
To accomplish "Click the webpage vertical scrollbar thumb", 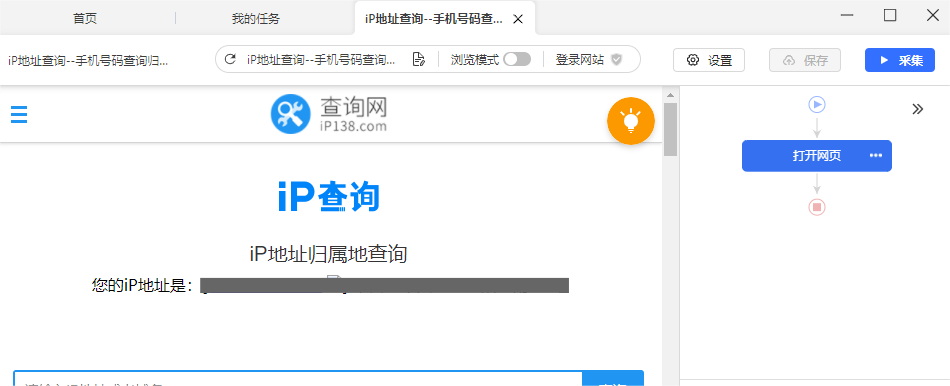I will pos(670,130).
